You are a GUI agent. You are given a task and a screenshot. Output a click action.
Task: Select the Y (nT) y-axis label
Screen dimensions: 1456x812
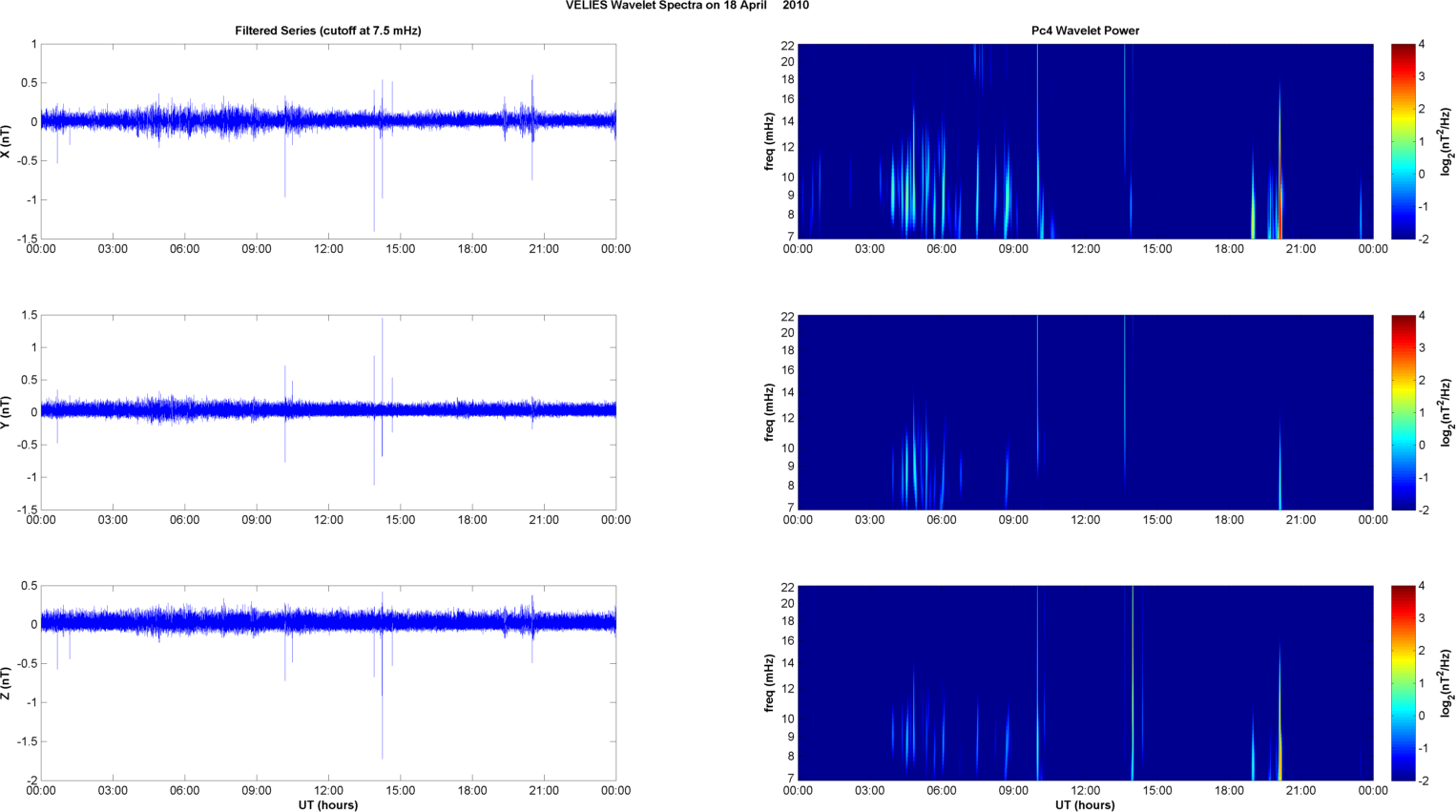click(x=7, y=412)
